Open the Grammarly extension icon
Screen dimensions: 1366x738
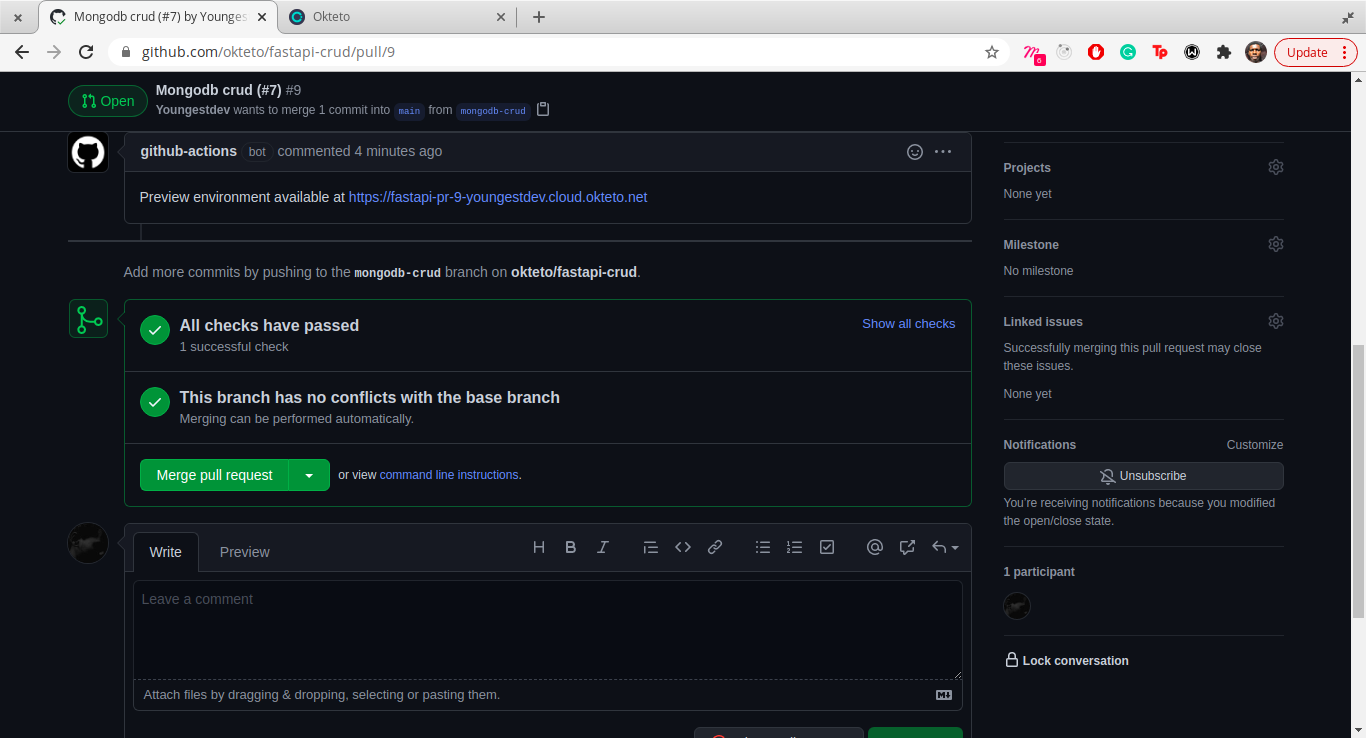click(x=1128, y=52)
